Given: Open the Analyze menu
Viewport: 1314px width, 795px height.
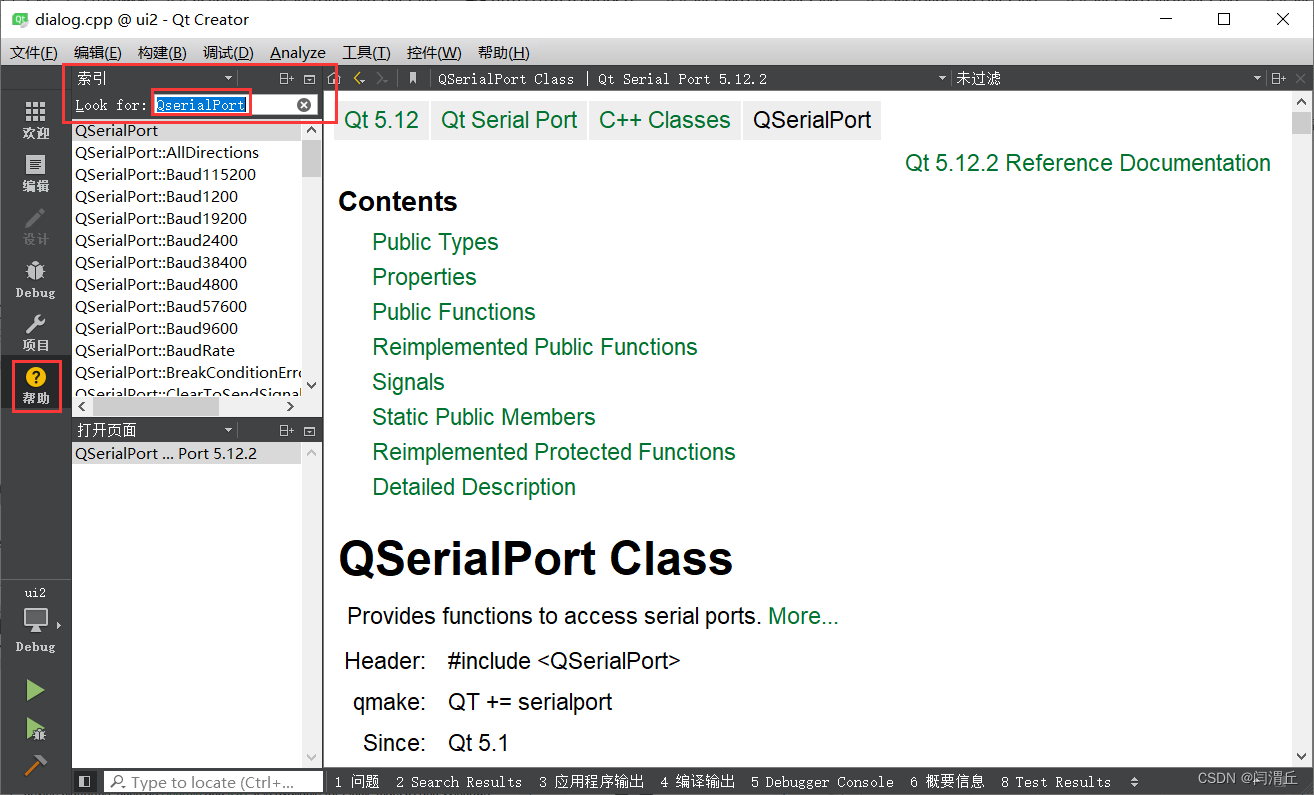Looking at the screenshot, I should 298,52.
